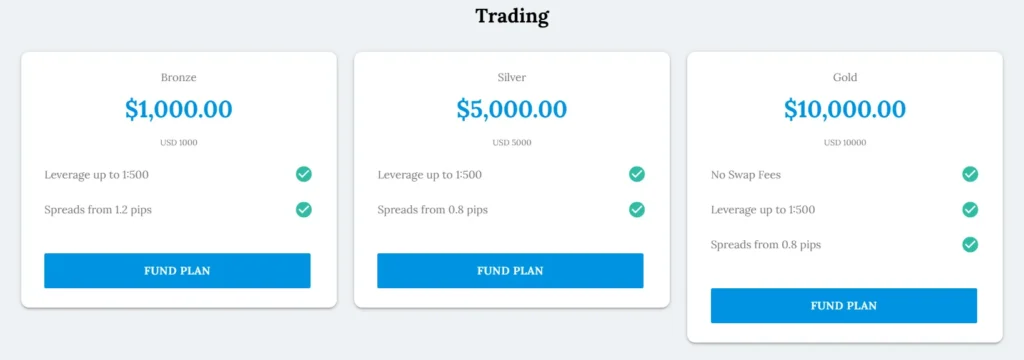Click Bronze leverage up to 1:500 checkmark icon

304,174
